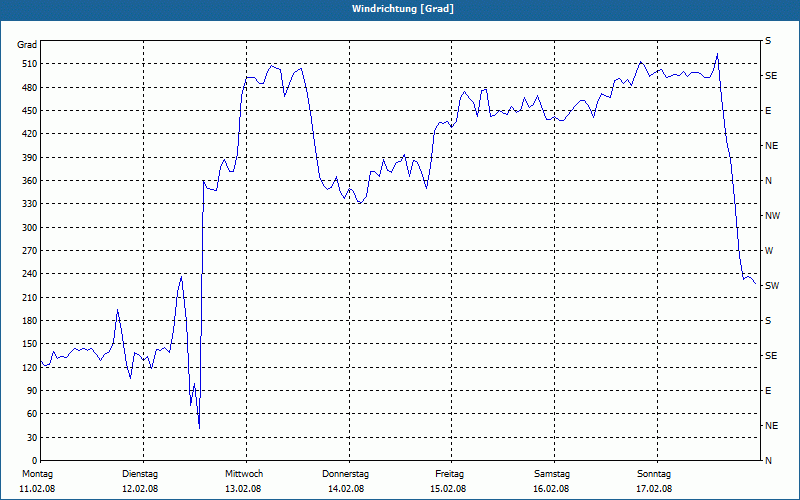
Task: Click the topmost S compass label
Action: click(768, 41)
